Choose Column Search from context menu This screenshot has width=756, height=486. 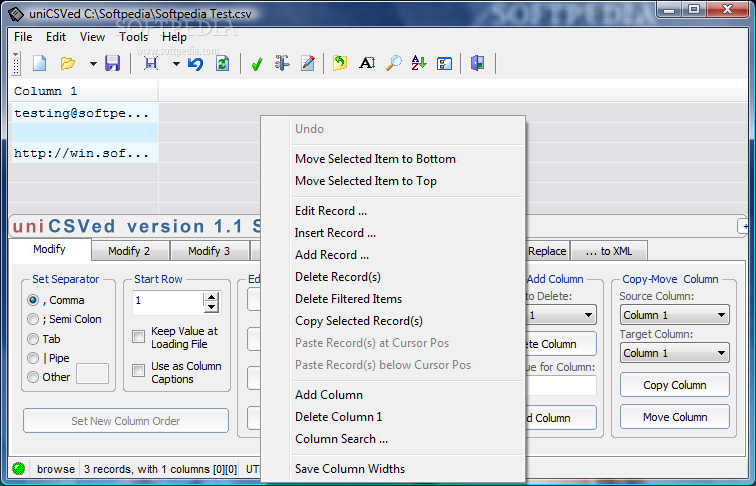click(x=407, y=439)
